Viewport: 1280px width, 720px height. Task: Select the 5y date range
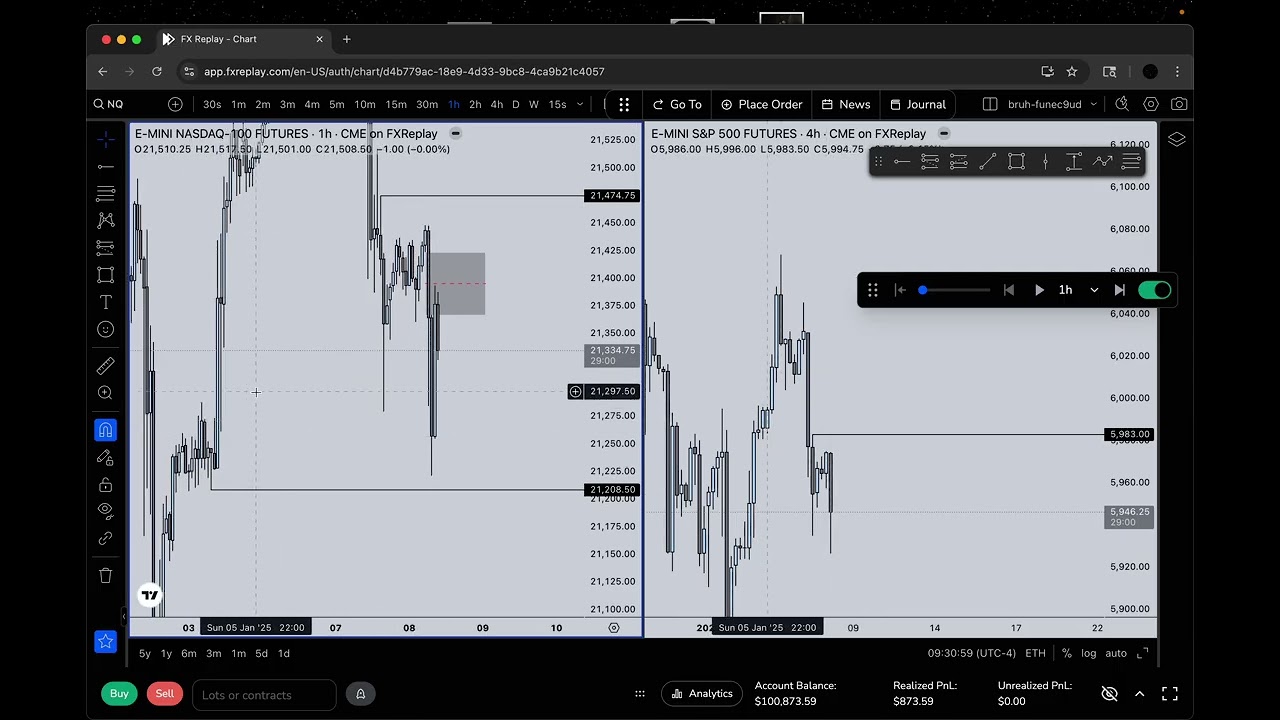145,653
